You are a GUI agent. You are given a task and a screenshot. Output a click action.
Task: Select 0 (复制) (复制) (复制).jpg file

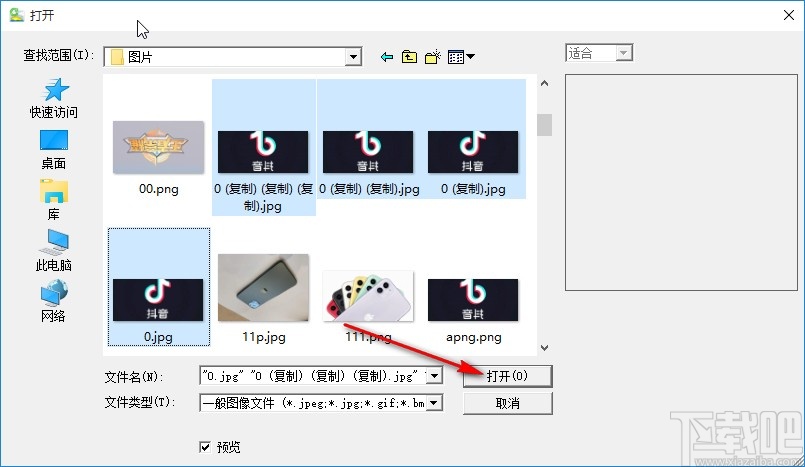click(x=263, y=147)
